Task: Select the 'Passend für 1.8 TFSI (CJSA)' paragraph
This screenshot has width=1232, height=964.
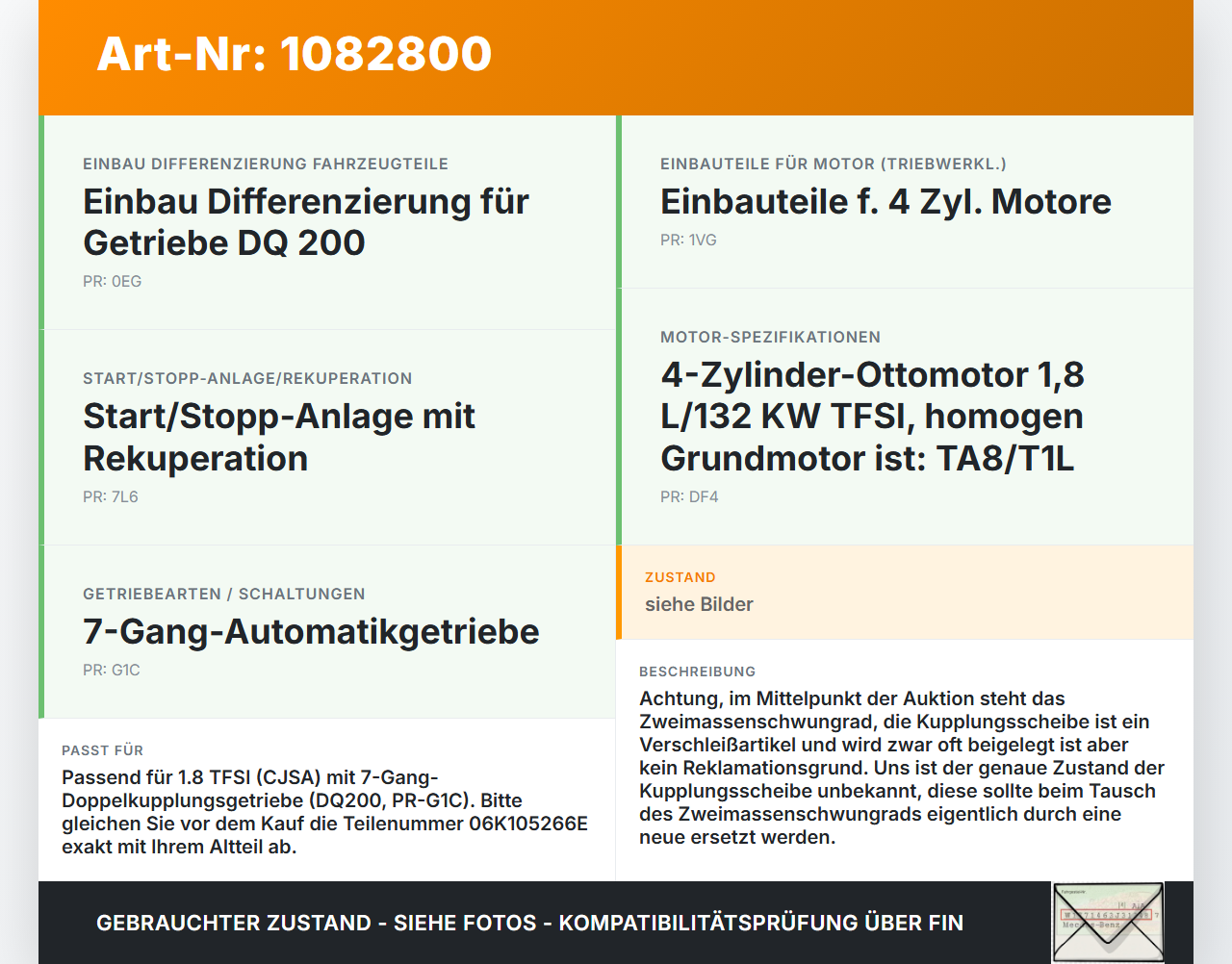Action: pyautogui.click(x=325, y=813)
